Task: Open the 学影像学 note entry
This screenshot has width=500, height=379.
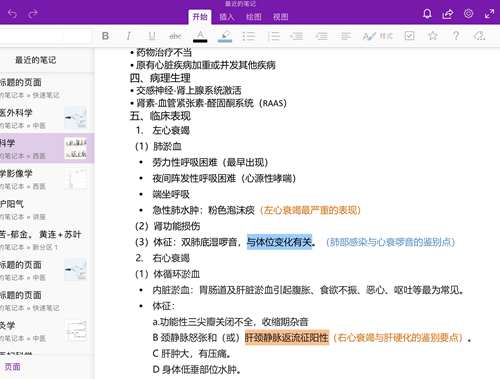Action: (47, 179)
